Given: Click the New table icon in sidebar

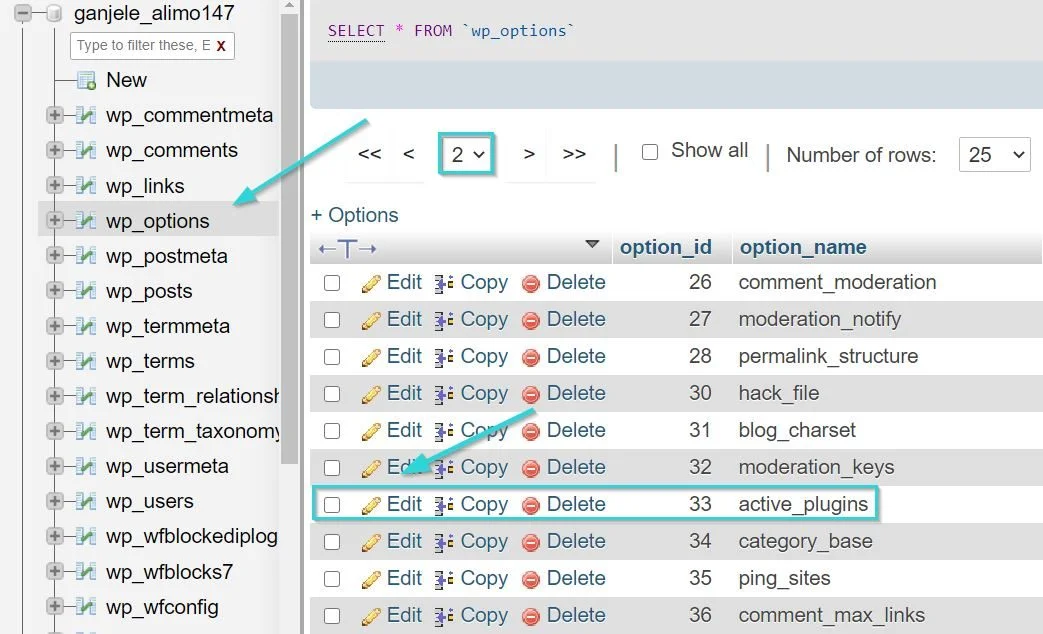Looking at the screenshot, I should pos(87,81).
